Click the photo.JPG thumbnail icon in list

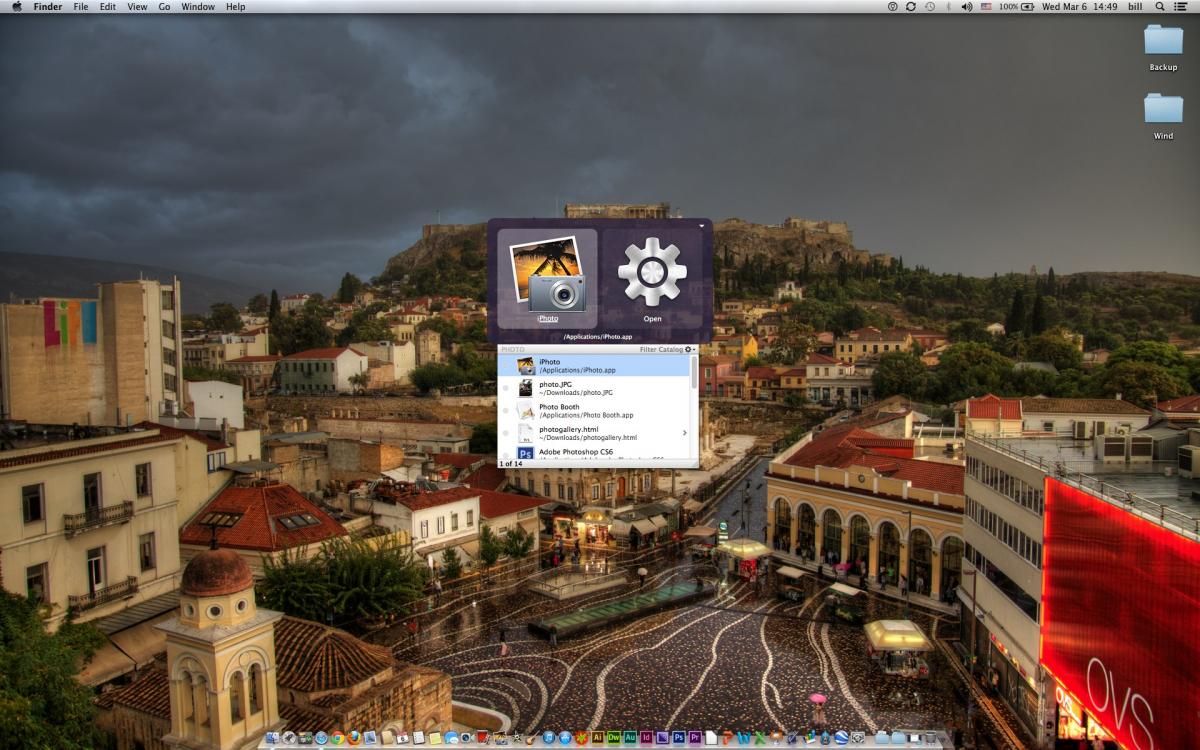[x=525, y=388]
